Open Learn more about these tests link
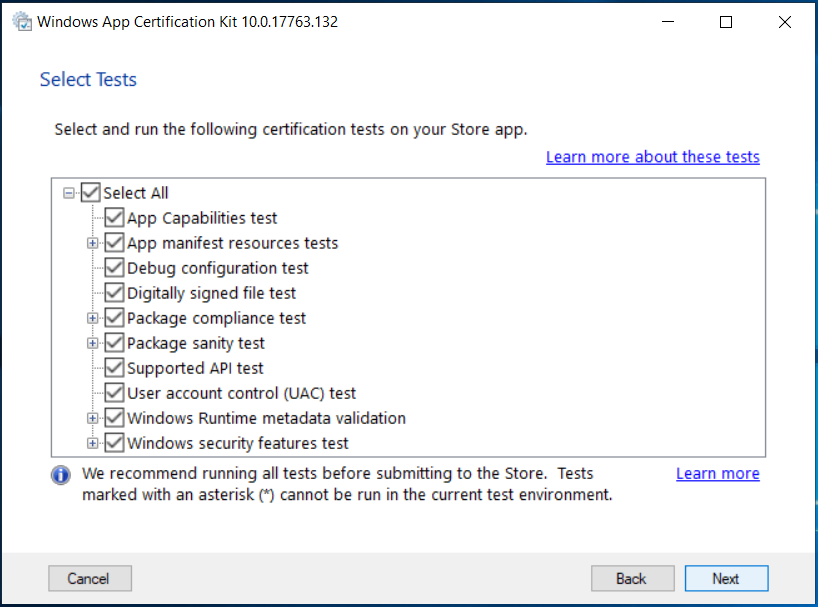Screen dimensions: 818x607 [x=653, y=157]
